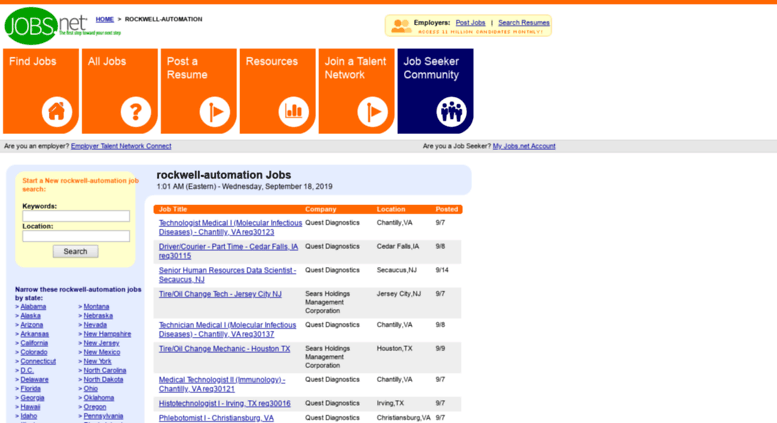Viewport: 777px width, 423px height.
Task: Narrow jobs to New York
Action: pos(97,362)
